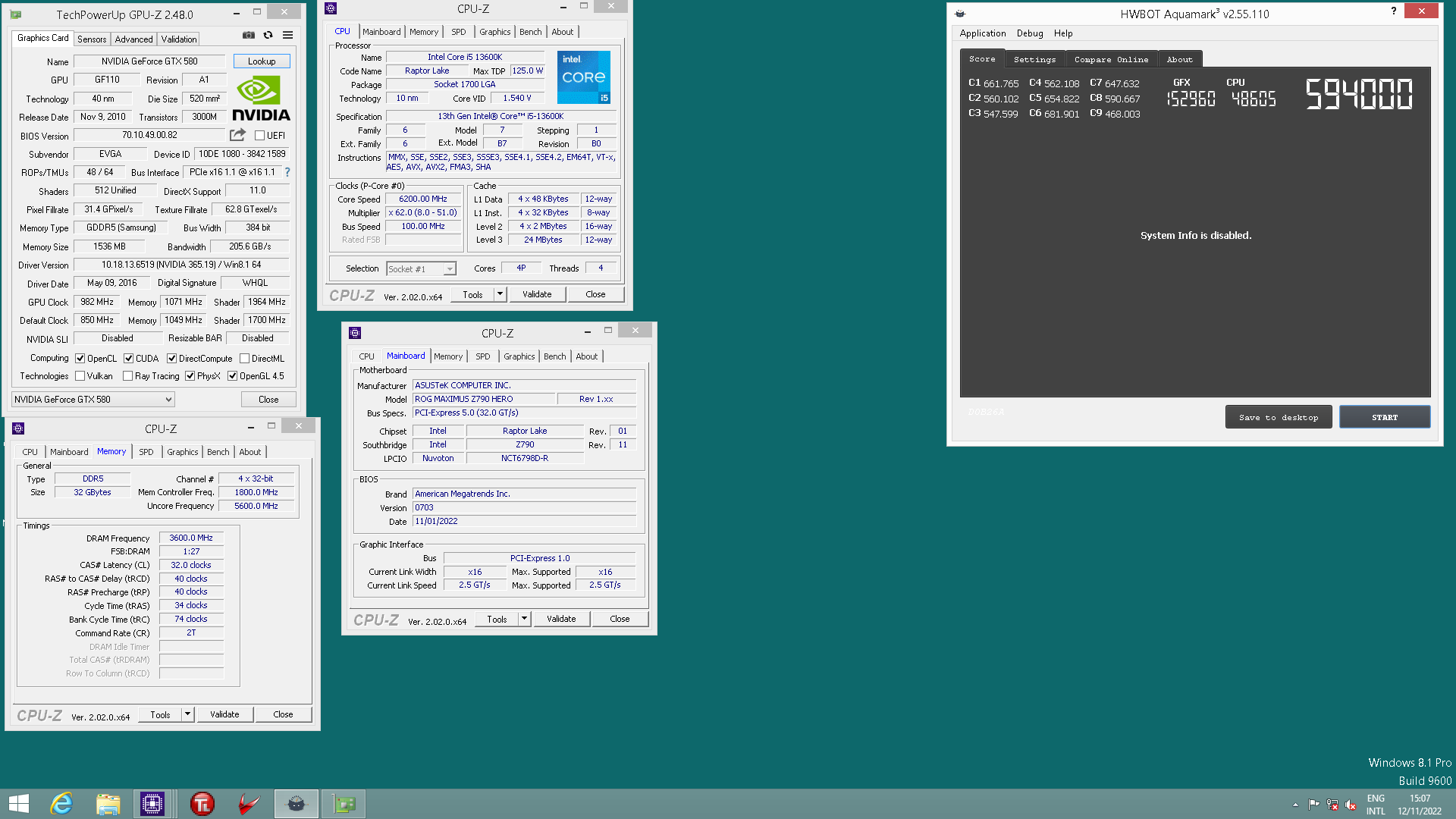
Task: Expand Tools arrow in CPU-Z Mainboard window
Action: coord(524,619)
